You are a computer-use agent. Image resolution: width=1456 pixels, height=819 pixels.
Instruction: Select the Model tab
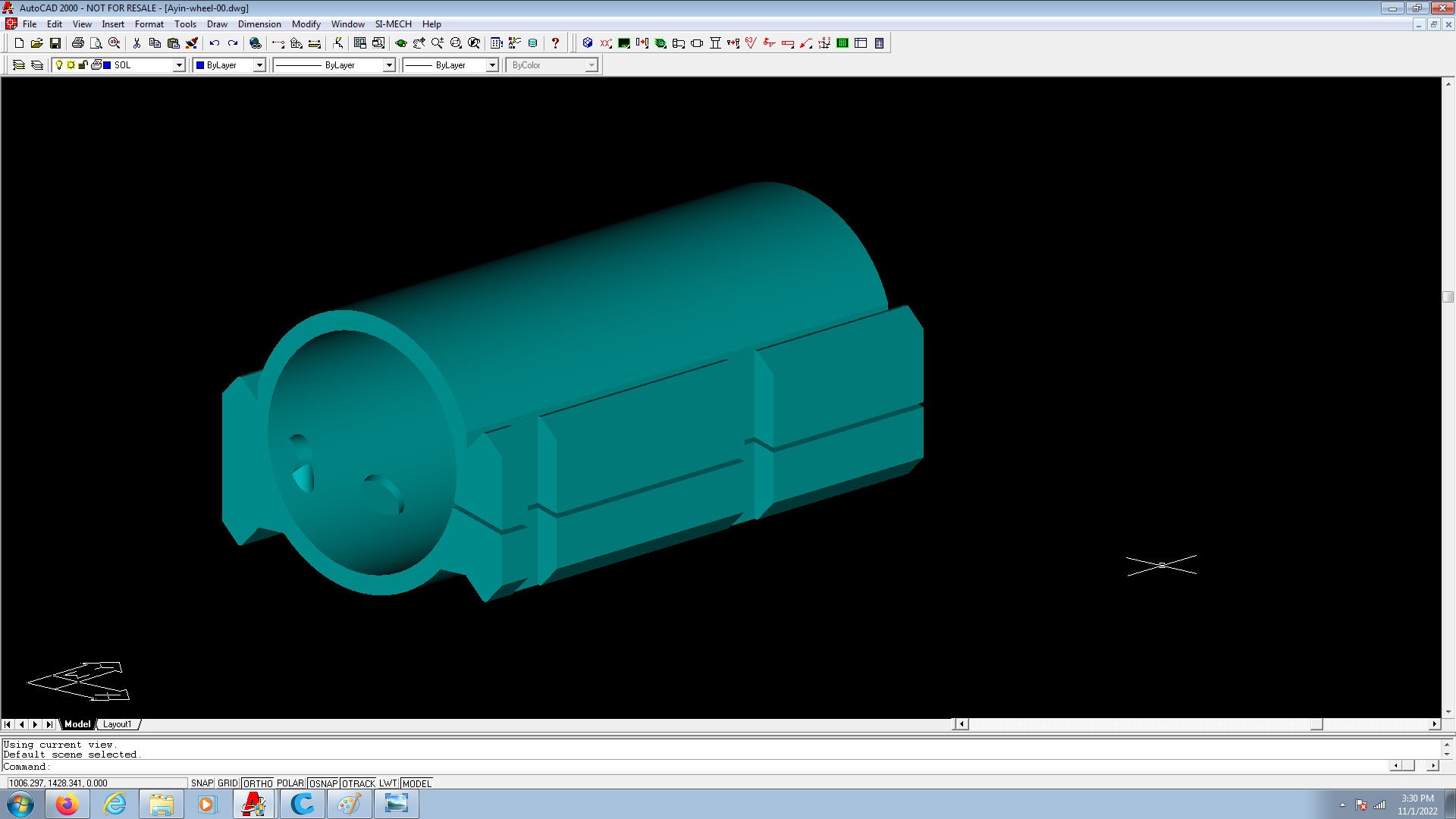tap(77, 724)
